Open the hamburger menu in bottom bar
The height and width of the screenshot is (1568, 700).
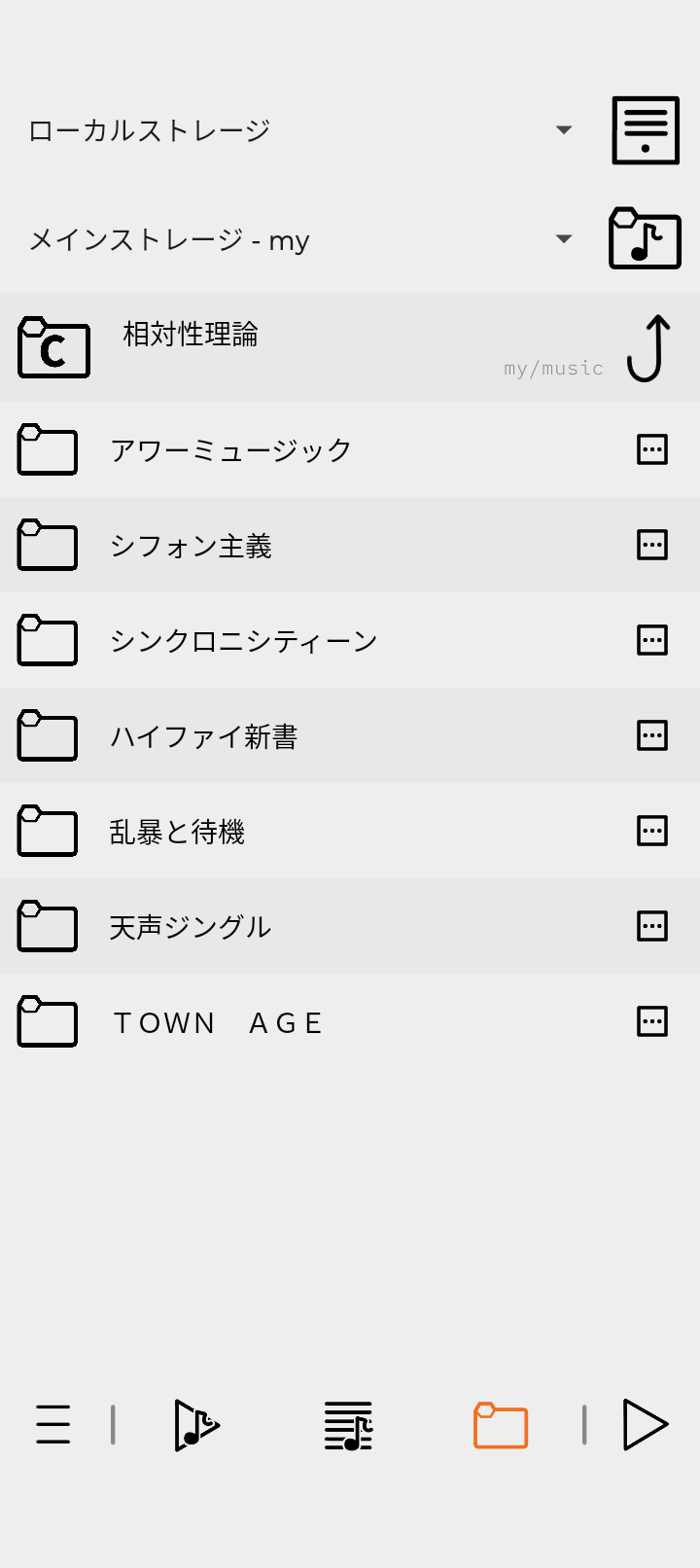click(53, 1425)
